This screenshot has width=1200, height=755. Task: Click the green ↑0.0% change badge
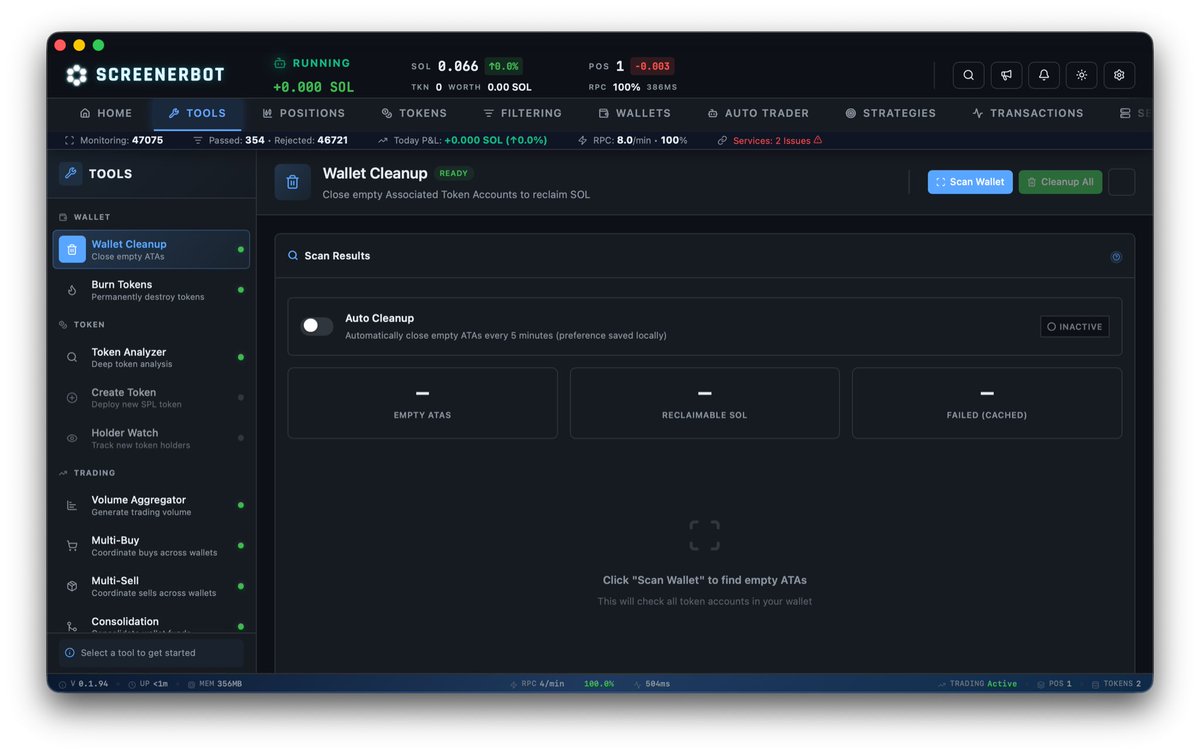[504, 66]
